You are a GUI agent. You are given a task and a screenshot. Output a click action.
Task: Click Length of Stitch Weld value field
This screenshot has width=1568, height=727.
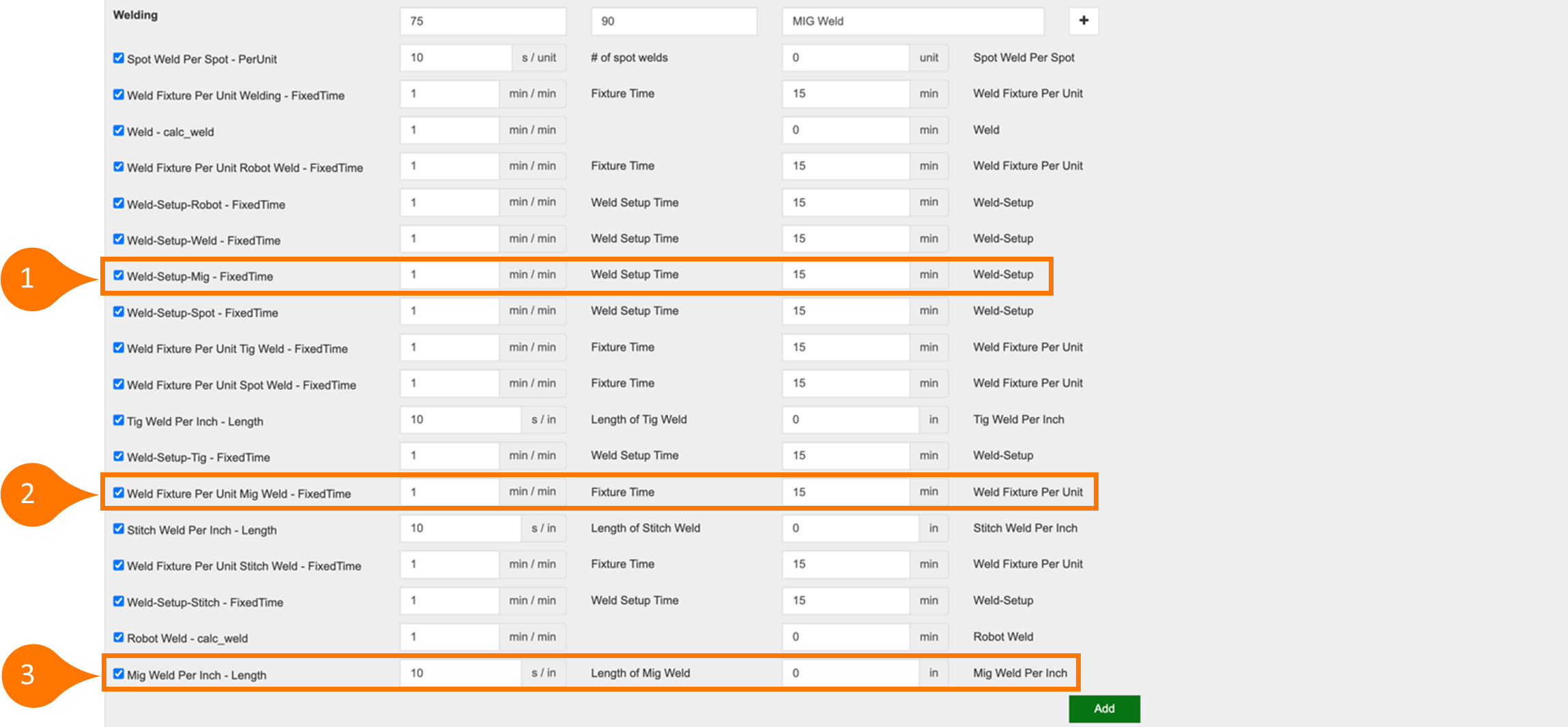click(x=850, y=528)
